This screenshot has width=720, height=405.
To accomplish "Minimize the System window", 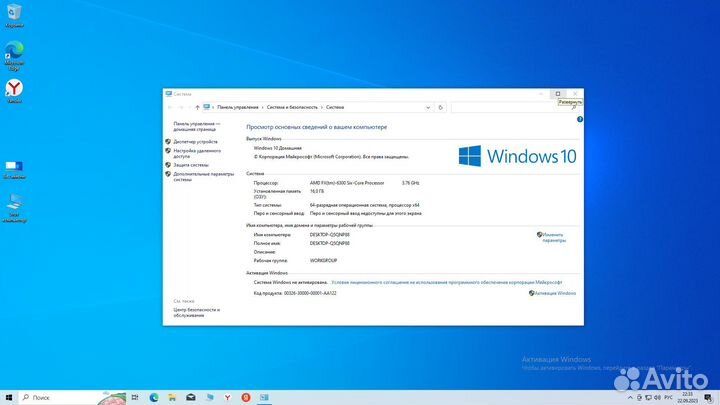I will (541, 94).
